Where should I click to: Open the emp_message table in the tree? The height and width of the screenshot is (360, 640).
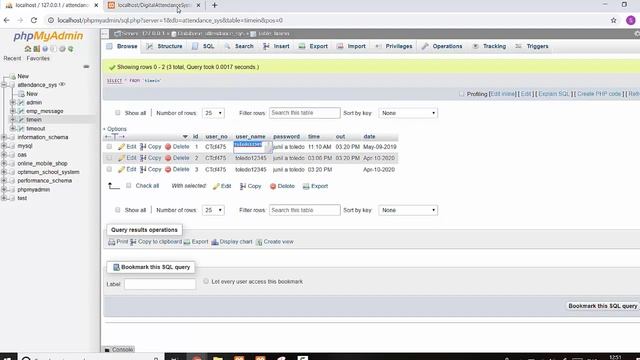pos(44,111)
